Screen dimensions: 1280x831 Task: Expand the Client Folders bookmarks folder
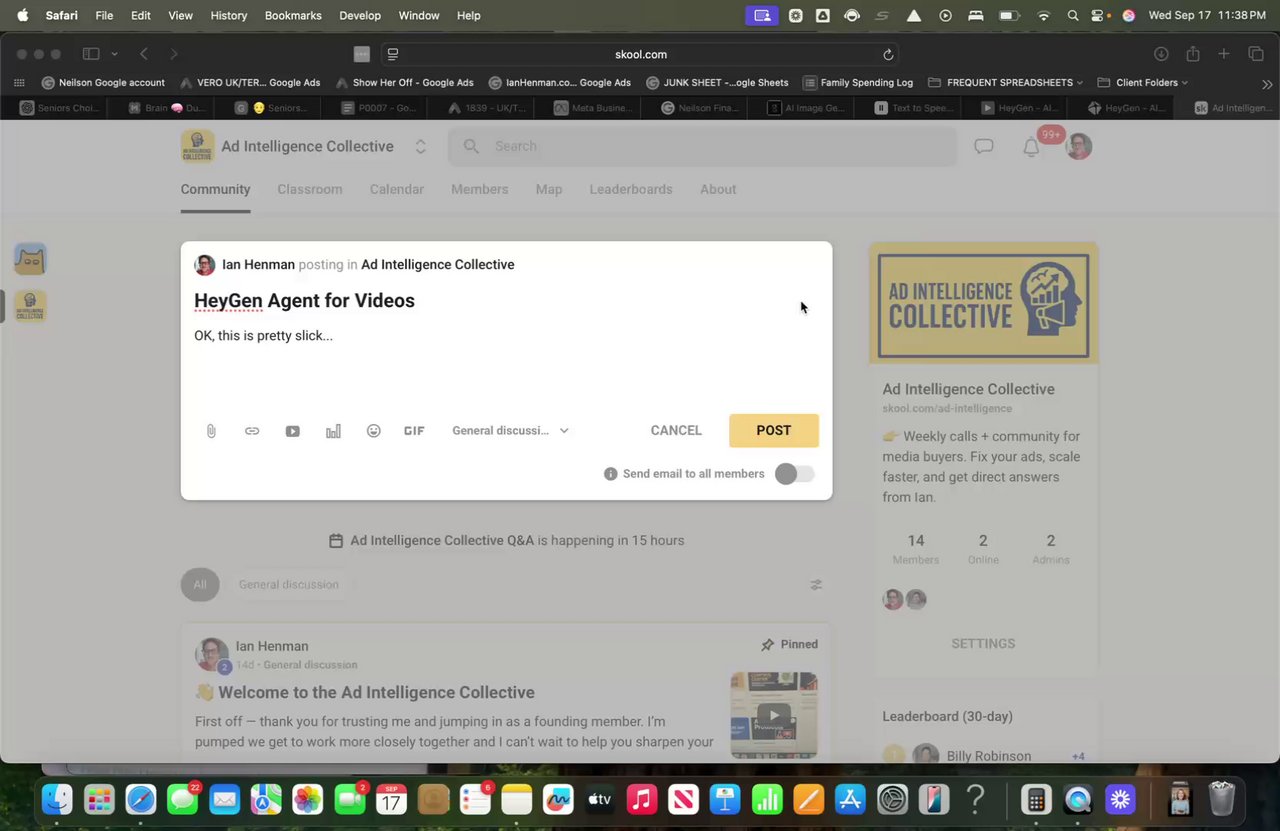1143,83
